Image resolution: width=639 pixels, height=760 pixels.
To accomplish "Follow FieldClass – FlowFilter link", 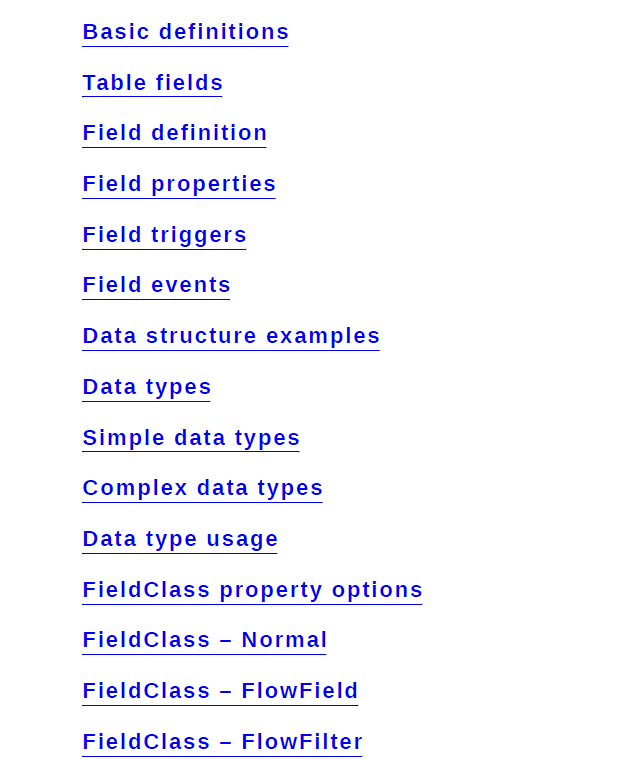I will point(223,742).
